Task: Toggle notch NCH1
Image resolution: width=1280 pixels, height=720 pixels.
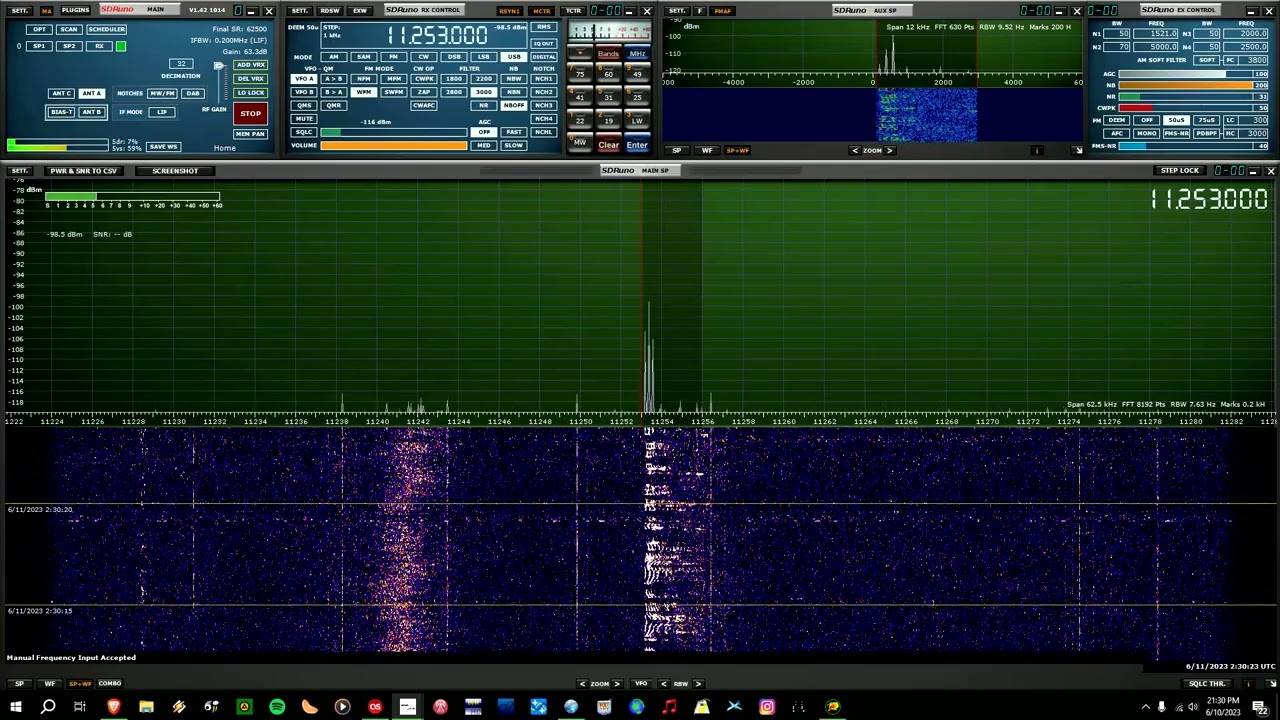Action: pyautogui.click(x=543, y=79)
